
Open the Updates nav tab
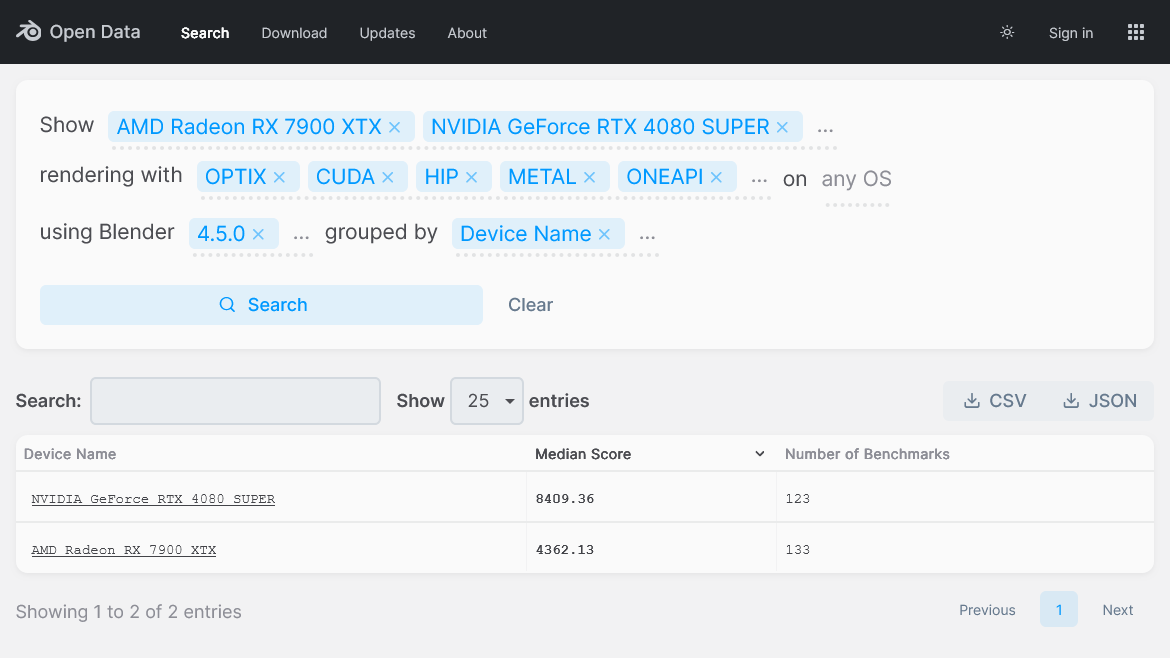[x=387, y=33]
